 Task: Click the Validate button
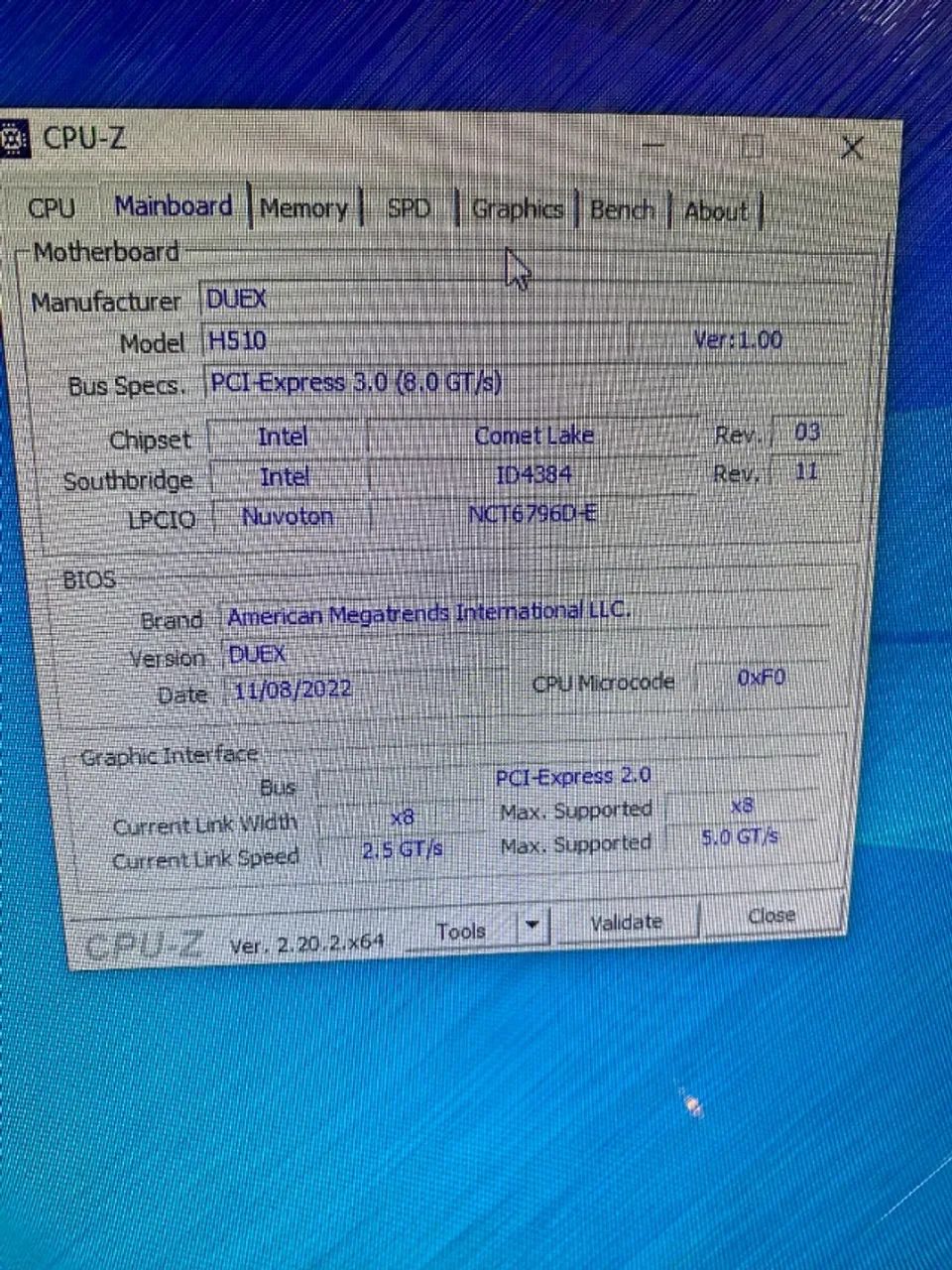[627, 923]
